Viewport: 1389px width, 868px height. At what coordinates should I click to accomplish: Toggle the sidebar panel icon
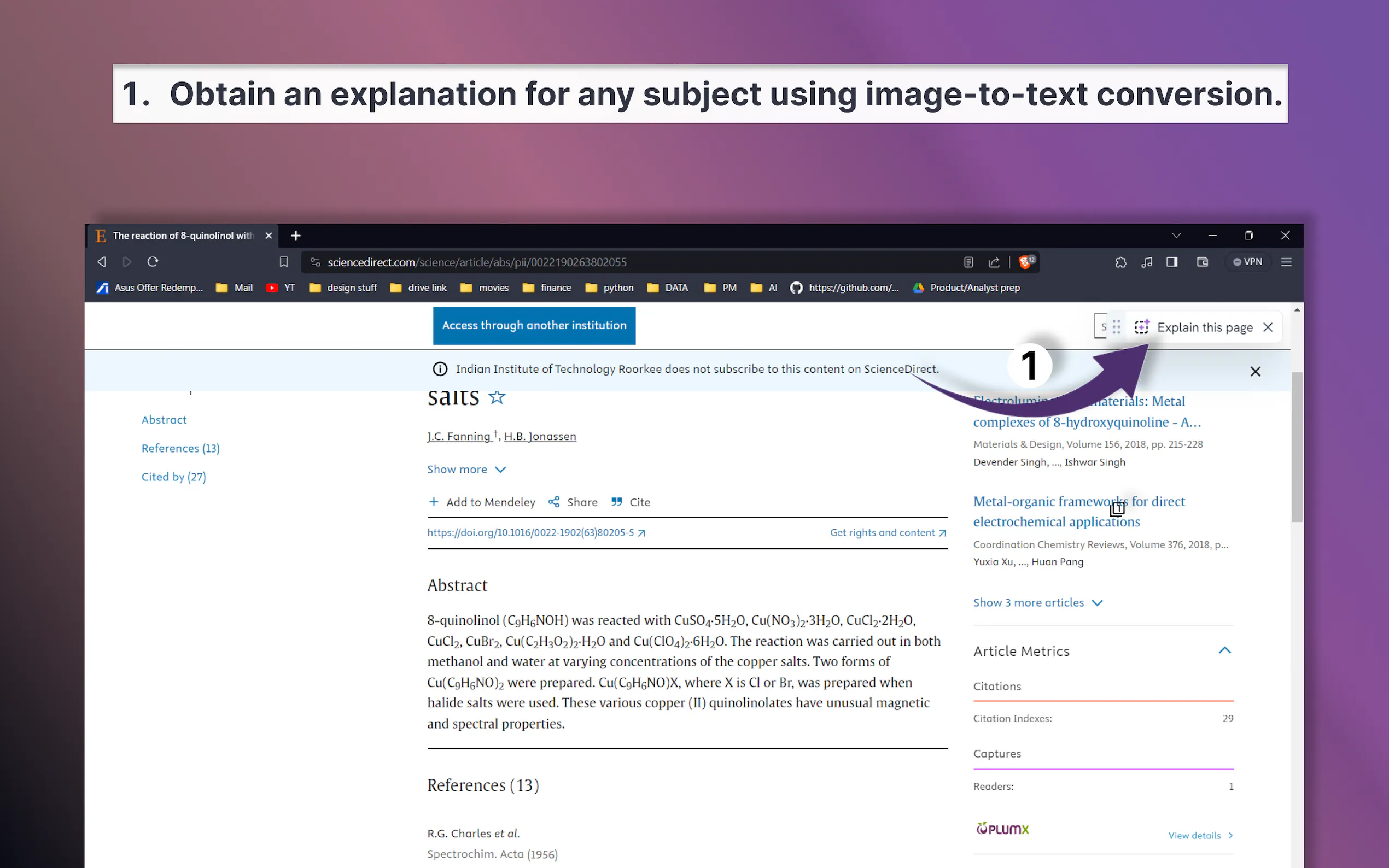tap(1172, 262)
